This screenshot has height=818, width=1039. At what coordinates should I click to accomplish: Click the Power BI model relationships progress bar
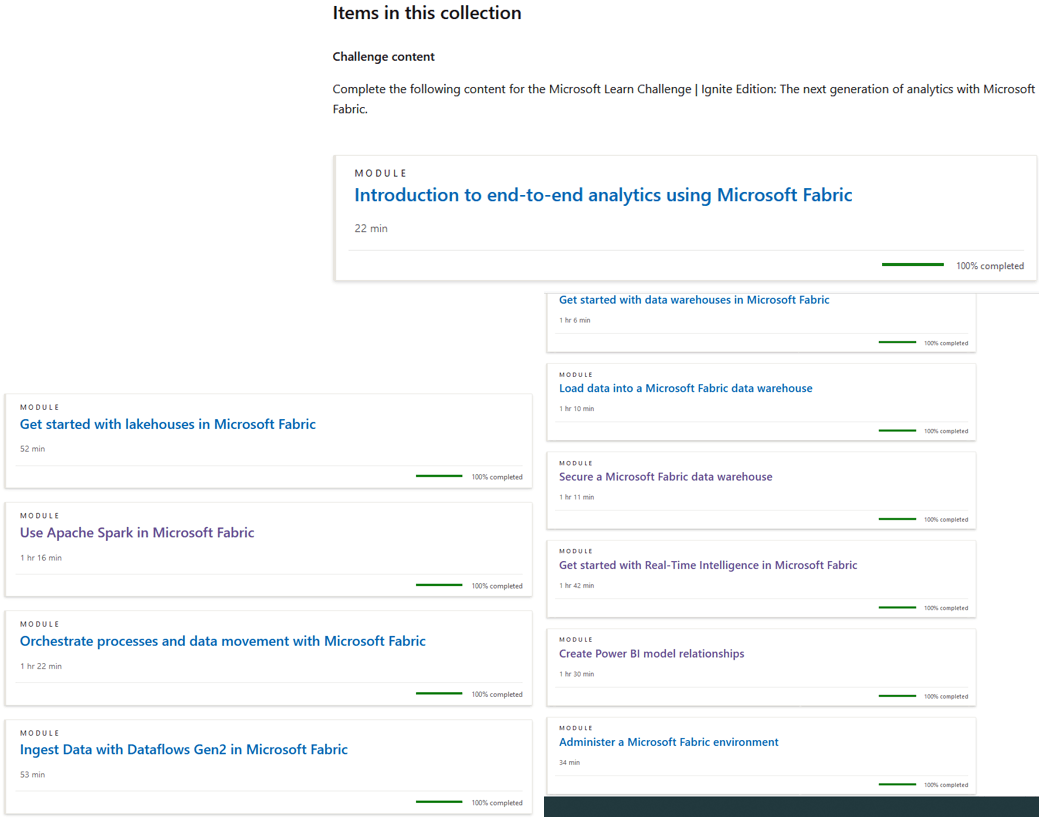coord(897,695)
